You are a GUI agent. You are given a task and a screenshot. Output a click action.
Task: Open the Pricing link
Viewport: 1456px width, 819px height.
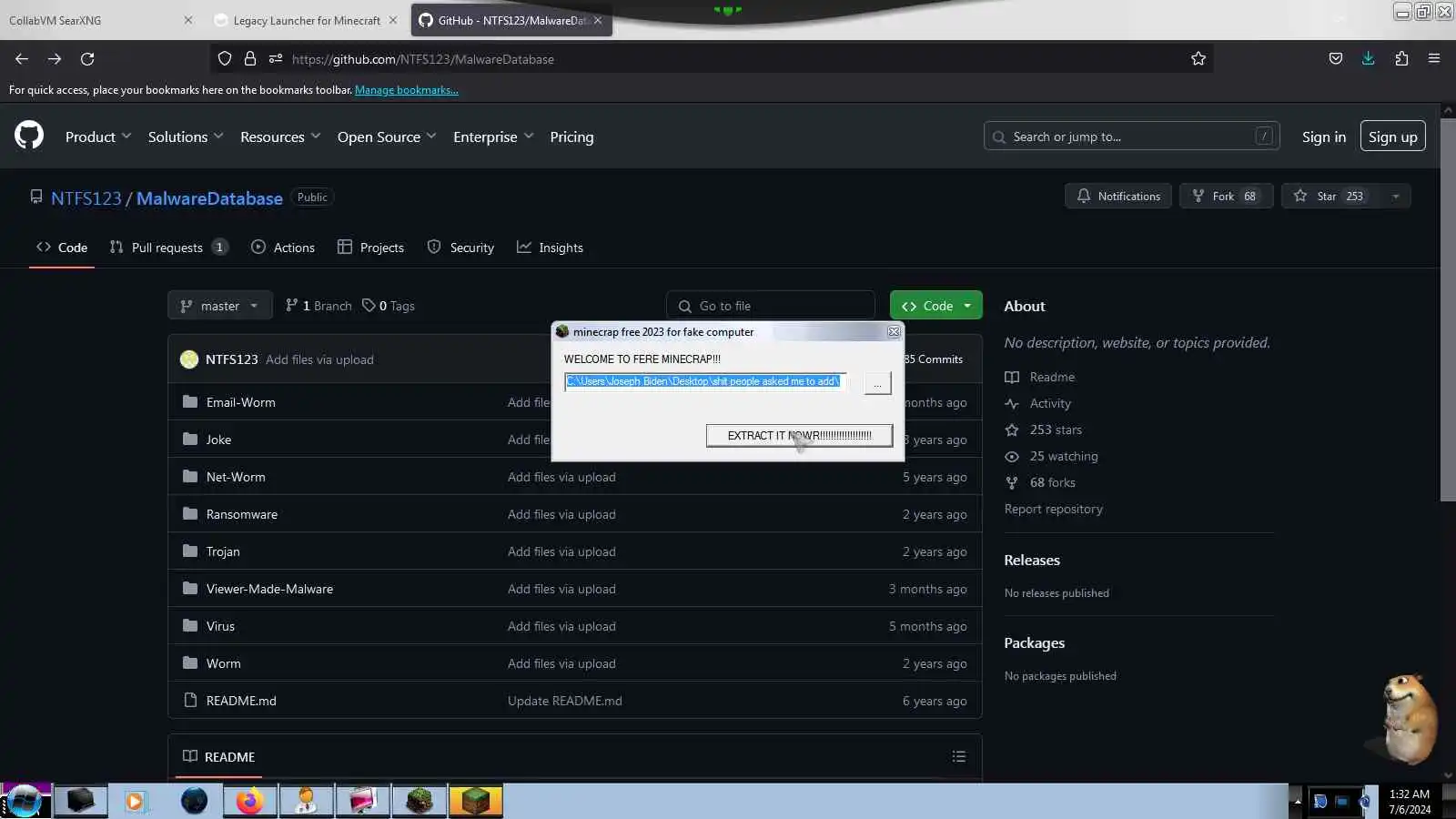point(571,136)
